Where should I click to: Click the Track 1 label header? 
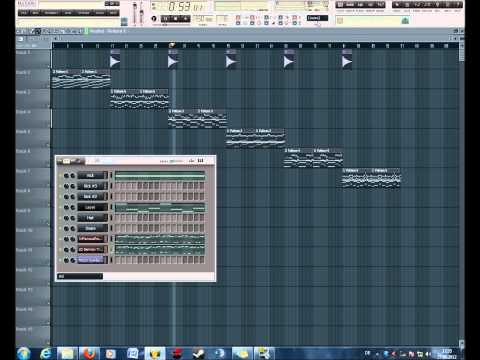(33, 60)
